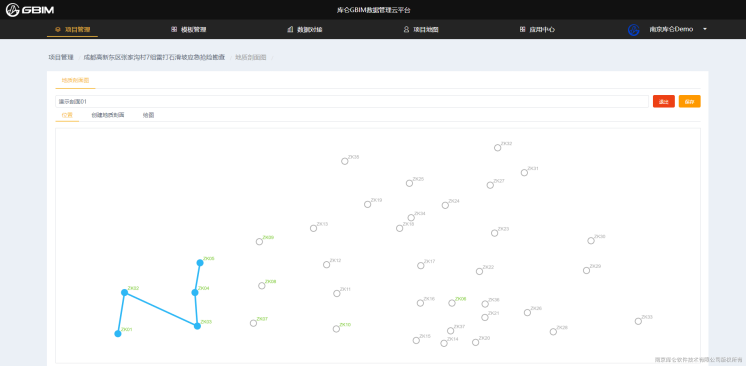The image size is (746, 366).
Task: Click the 项目管理 nav icon
Action: coord(58,30)
